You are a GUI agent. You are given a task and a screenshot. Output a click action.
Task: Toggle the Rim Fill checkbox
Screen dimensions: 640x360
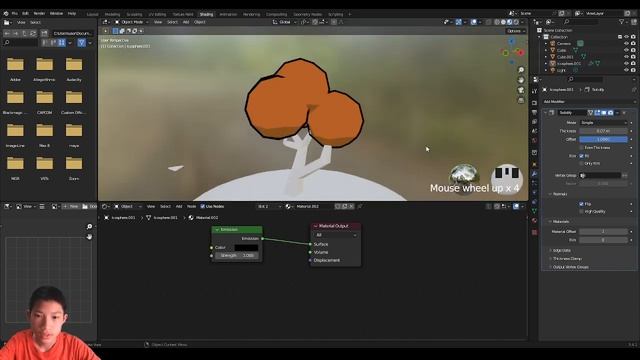click(582, 156)
